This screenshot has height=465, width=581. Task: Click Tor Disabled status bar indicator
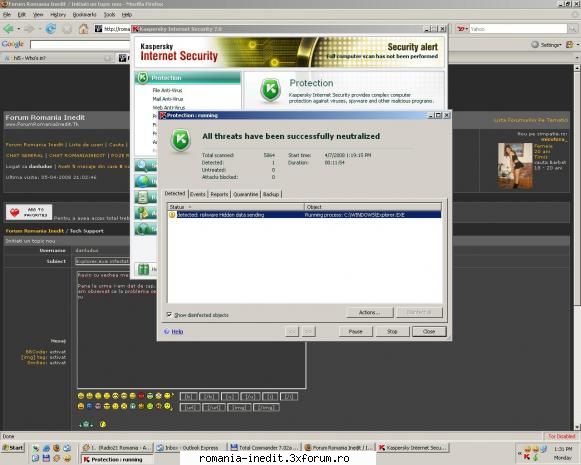pos(561,436)
